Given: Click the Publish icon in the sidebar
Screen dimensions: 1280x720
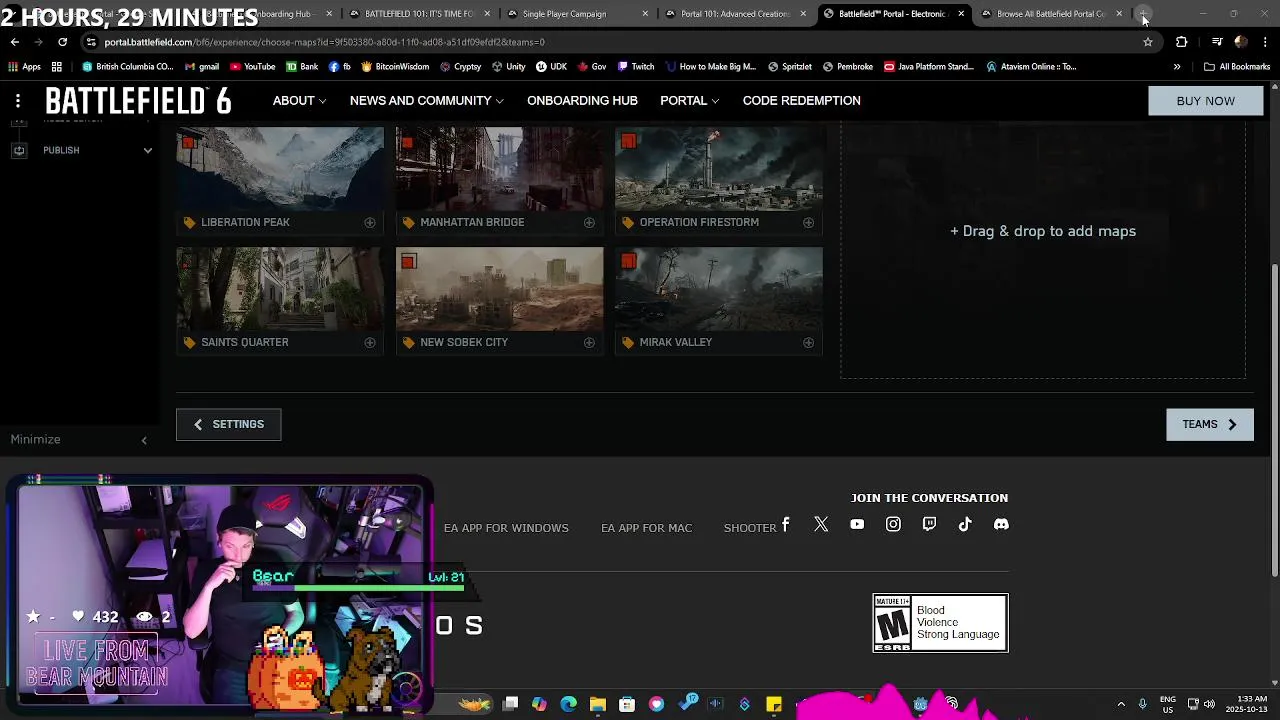Looking at the screenshot, I should coord(19,150).
